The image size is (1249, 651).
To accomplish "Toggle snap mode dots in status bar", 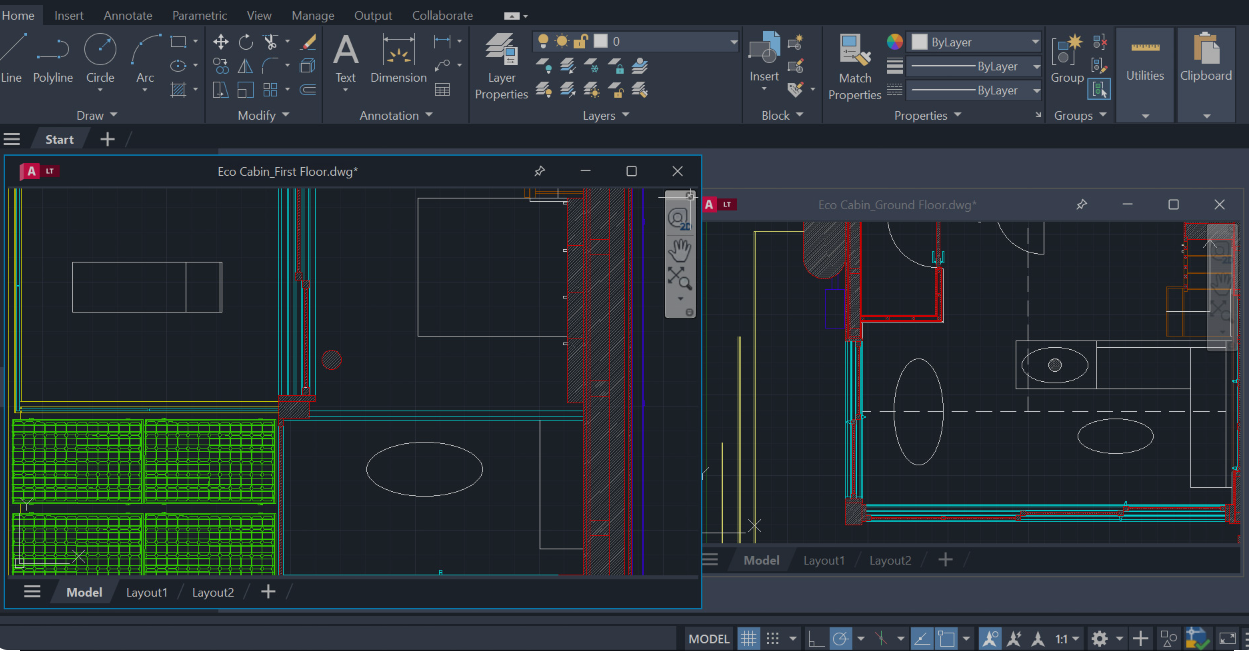I will click(x=773, y=638).
